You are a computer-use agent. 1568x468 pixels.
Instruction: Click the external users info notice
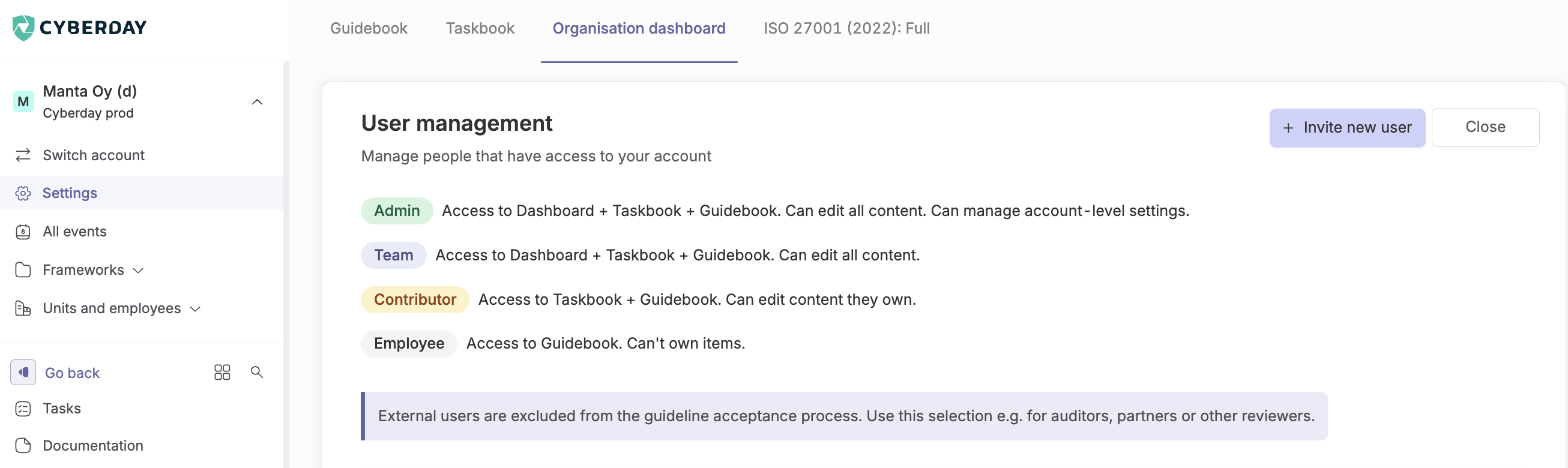tap(844, 416)
